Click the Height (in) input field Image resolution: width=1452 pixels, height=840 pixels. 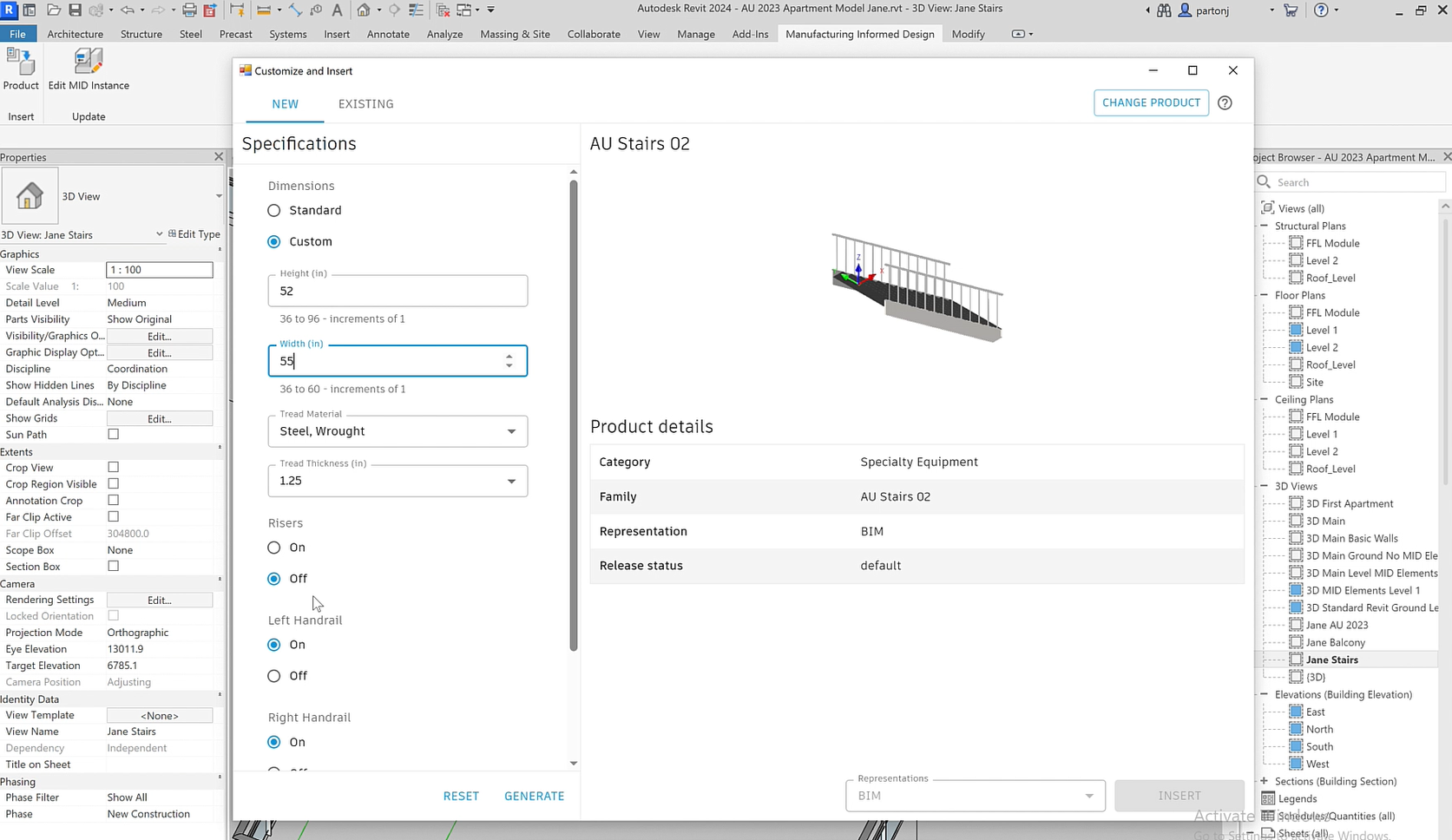[397, 291]
